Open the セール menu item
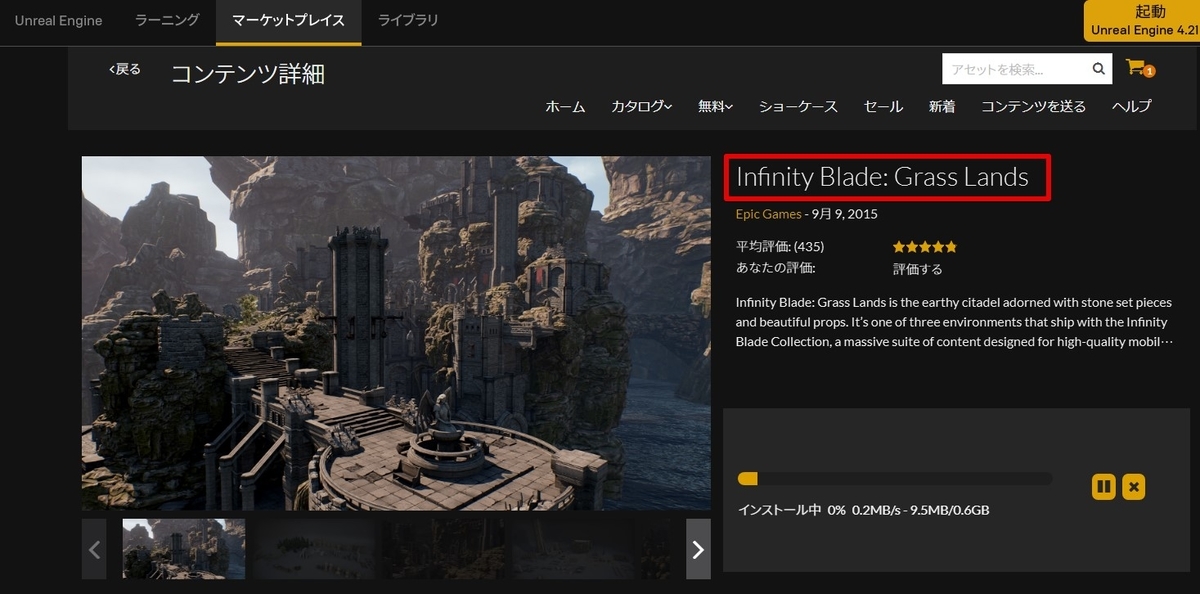1200x594 pixels. (883, 106)
